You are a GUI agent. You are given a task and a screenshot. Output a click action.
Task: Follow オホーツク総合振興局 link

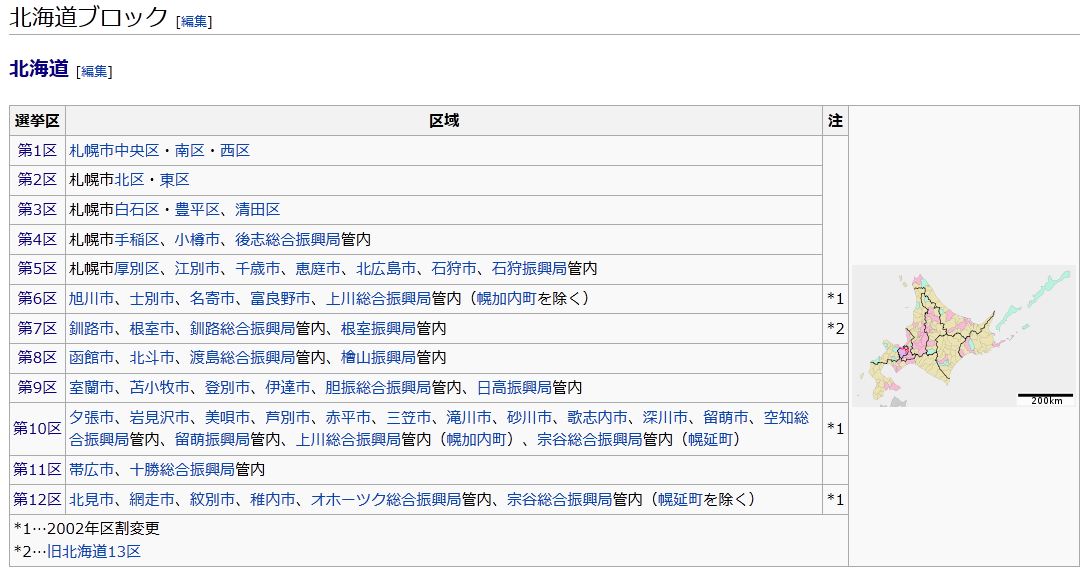tap(386, 499)
